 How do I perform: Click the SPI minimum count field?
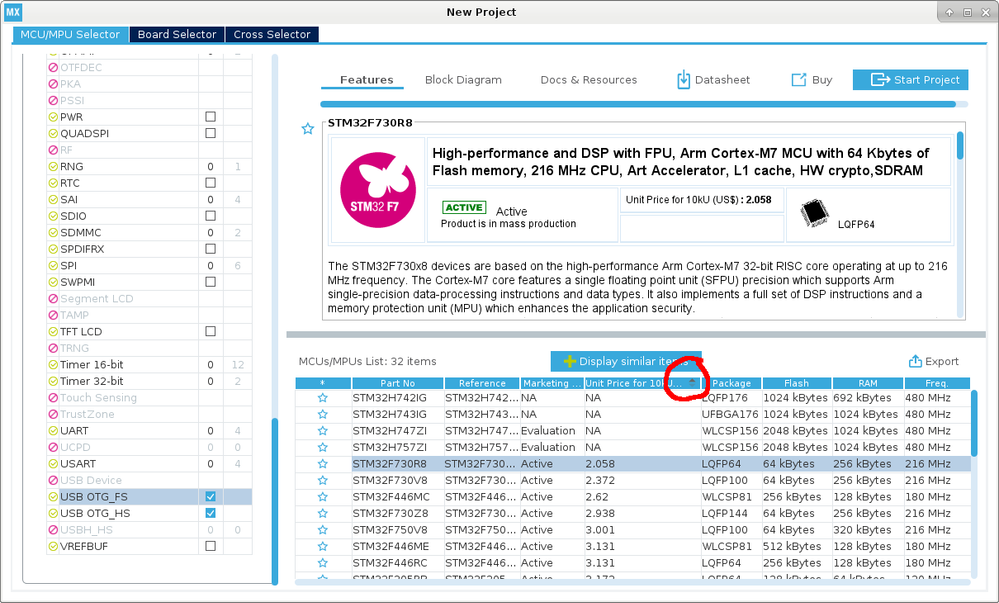(210, 266)
